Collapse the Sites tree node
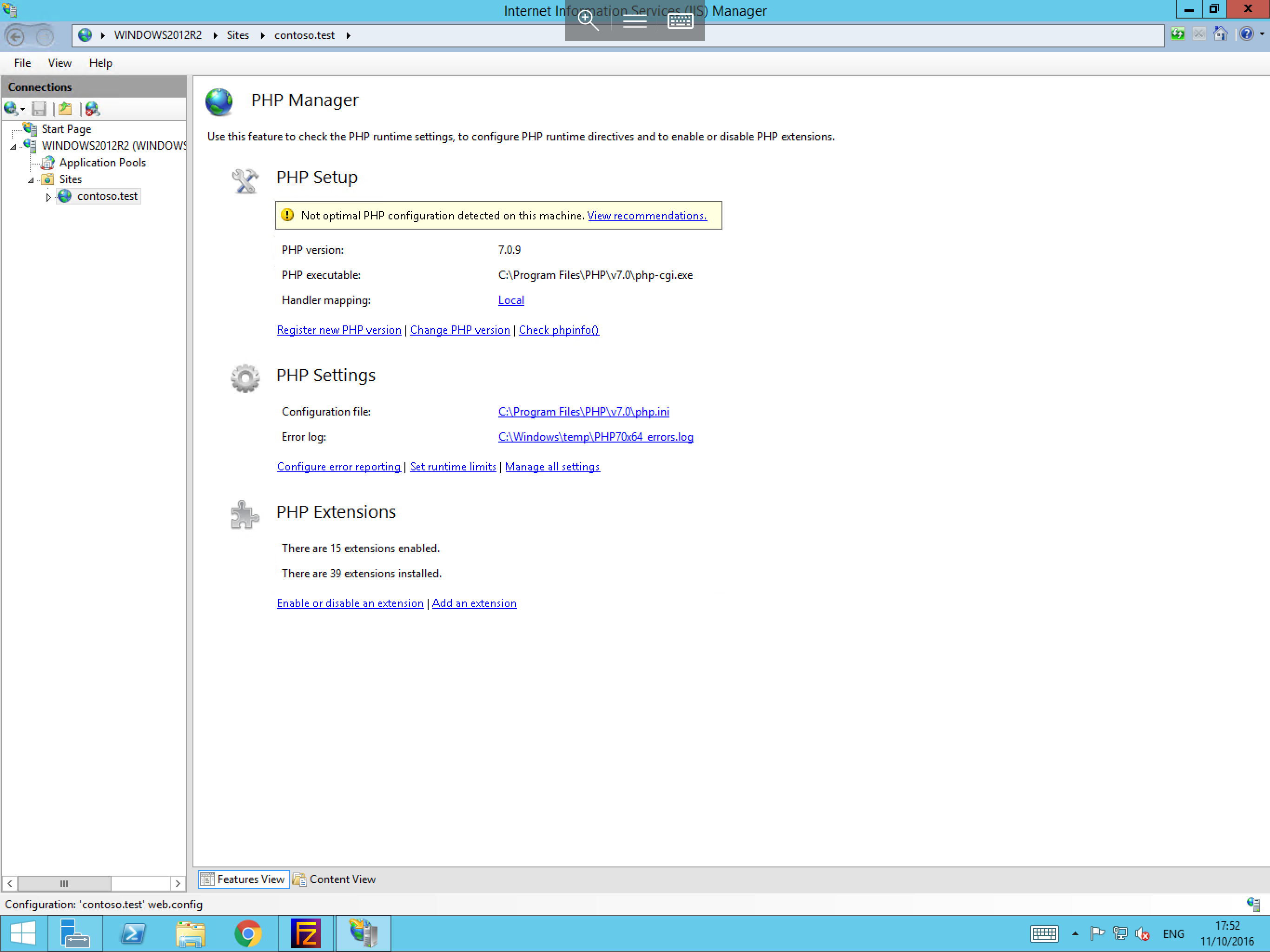1270x952 pixels. pos(31,180)
